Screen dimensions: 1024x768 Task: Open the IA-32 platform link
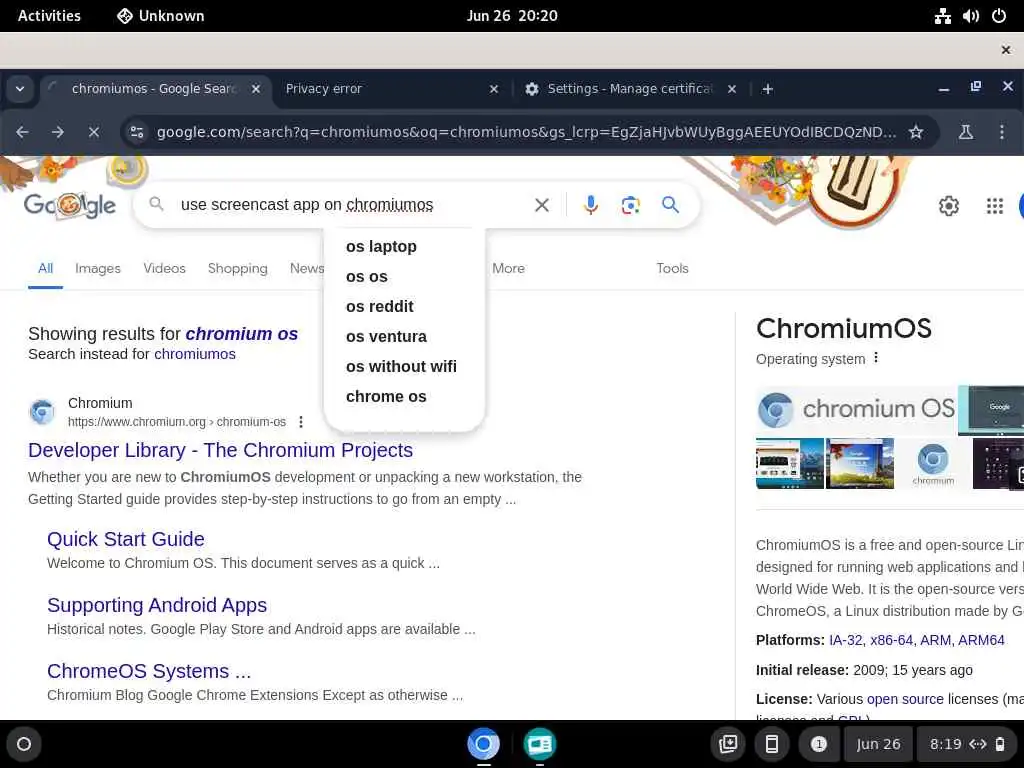[846, 640]
